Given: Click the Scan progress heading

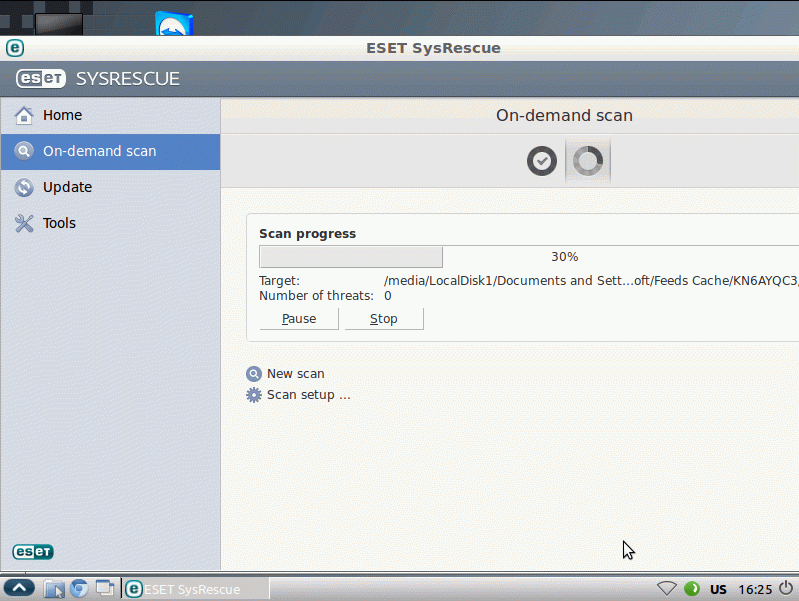Looking at the screenshot, I should (x=307, y=234).
